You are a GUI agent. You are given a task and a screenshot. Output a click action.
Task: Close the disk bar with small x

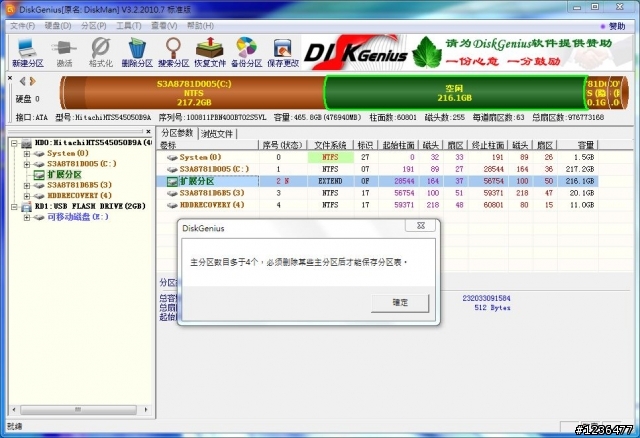10,78
